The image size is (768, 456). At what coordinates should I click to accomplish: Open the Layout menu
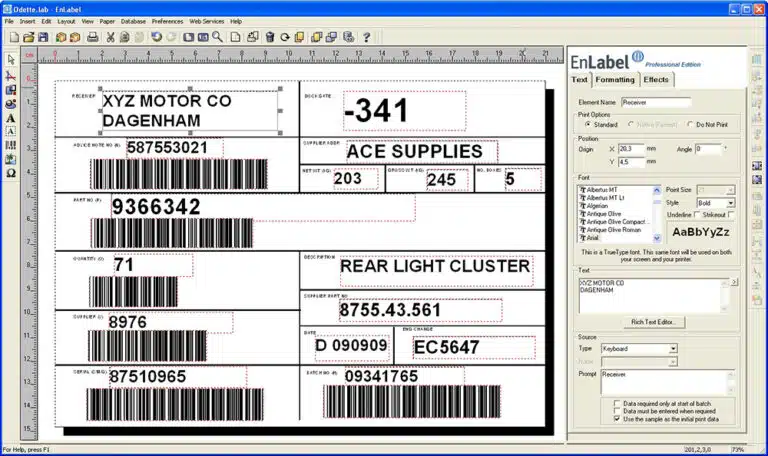coord(66,22)
